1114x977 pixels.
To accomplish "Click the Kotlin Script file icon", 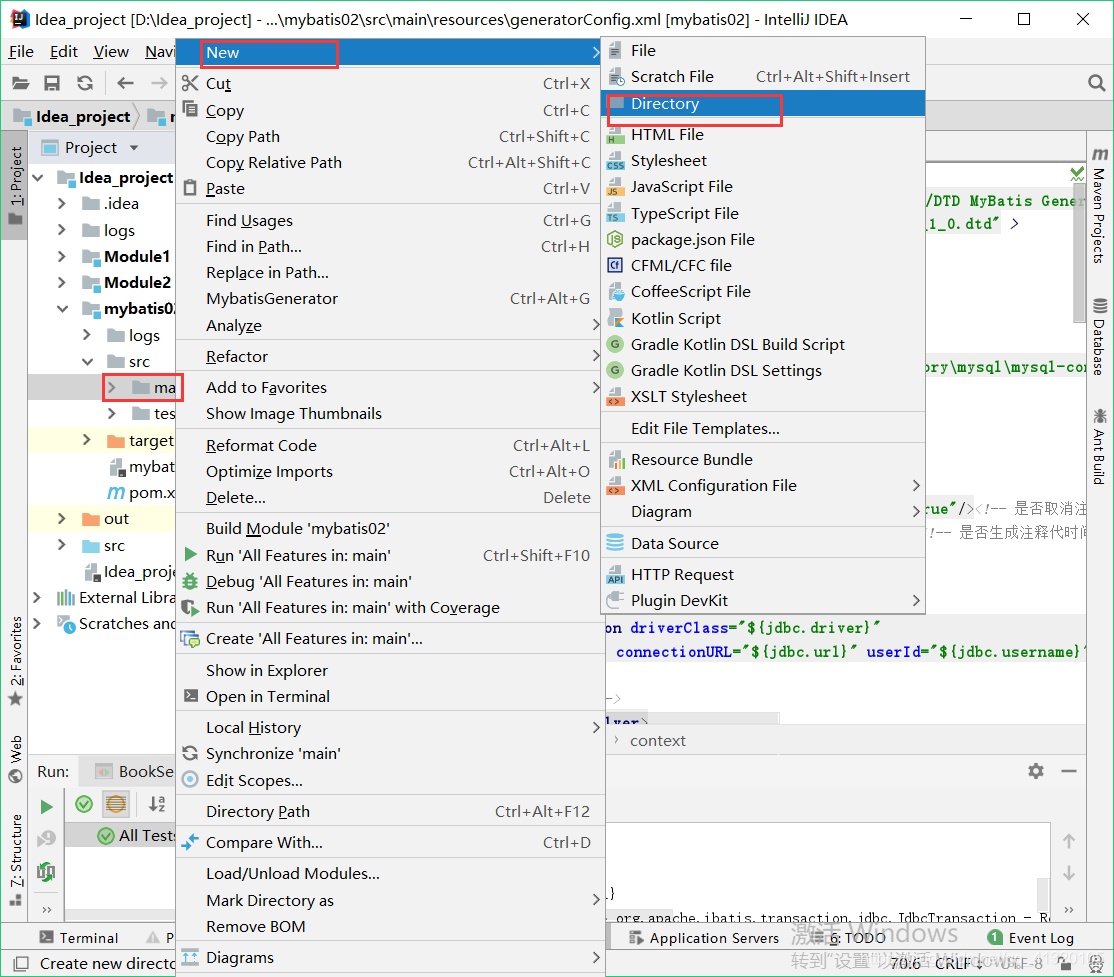I will [615, 318].
